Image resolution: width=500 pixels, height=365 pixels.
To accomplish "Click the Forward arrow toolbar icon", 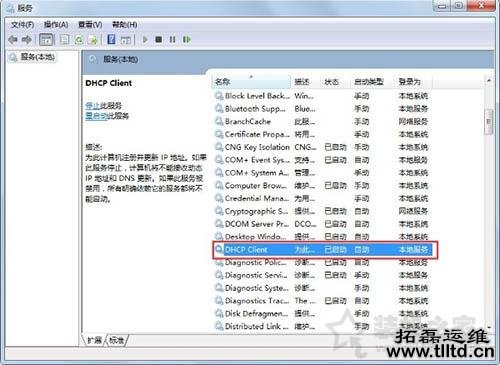I will point(27,40).
